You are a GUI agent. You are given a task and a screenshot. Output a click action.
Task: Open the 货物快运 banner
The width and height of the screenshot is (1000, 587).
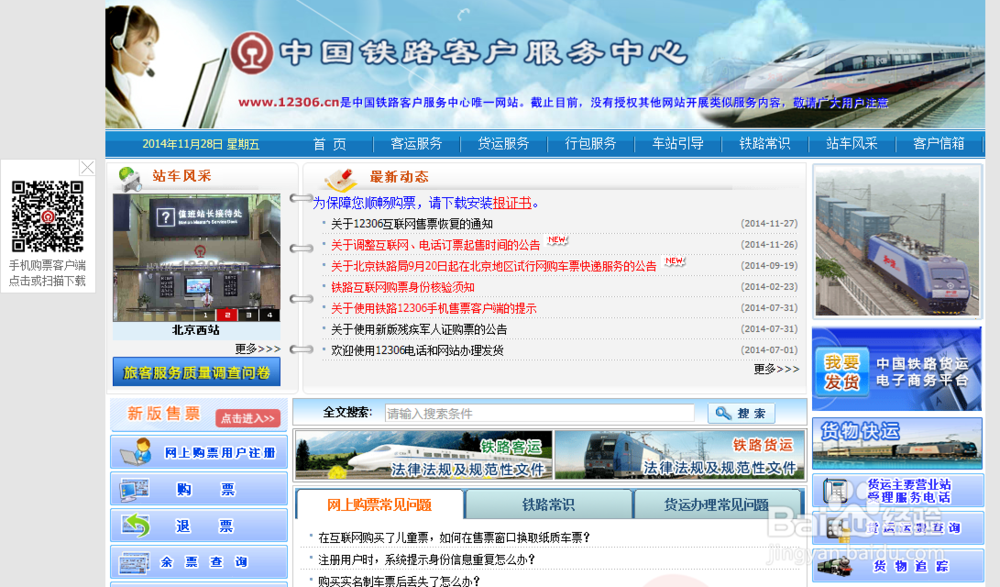click(x=897, y=443)
